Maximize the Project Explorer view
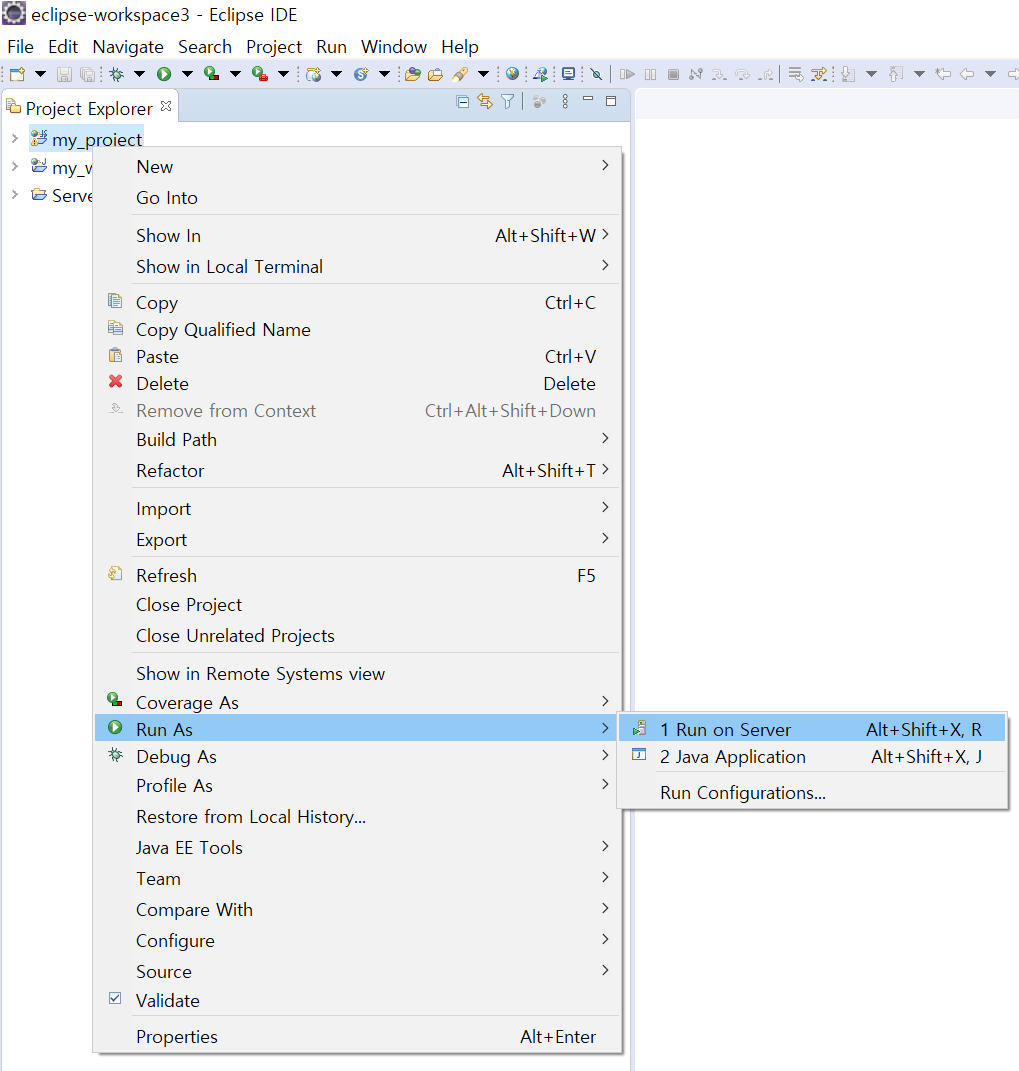This screenshot has width=1019, height=1071. [x=610, y=101]
